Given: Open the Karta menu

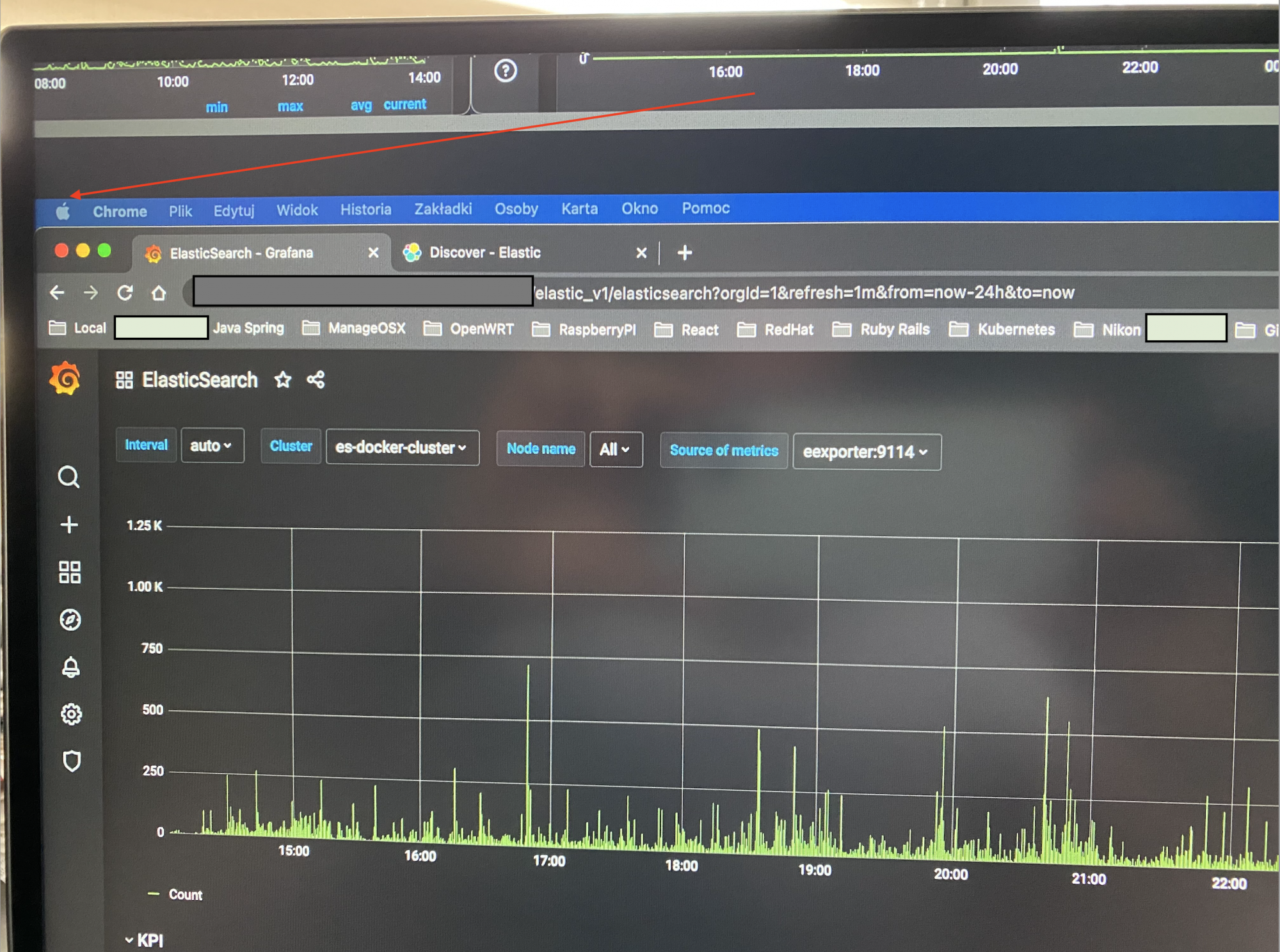Looking at the screenshot, I should 579,209.
